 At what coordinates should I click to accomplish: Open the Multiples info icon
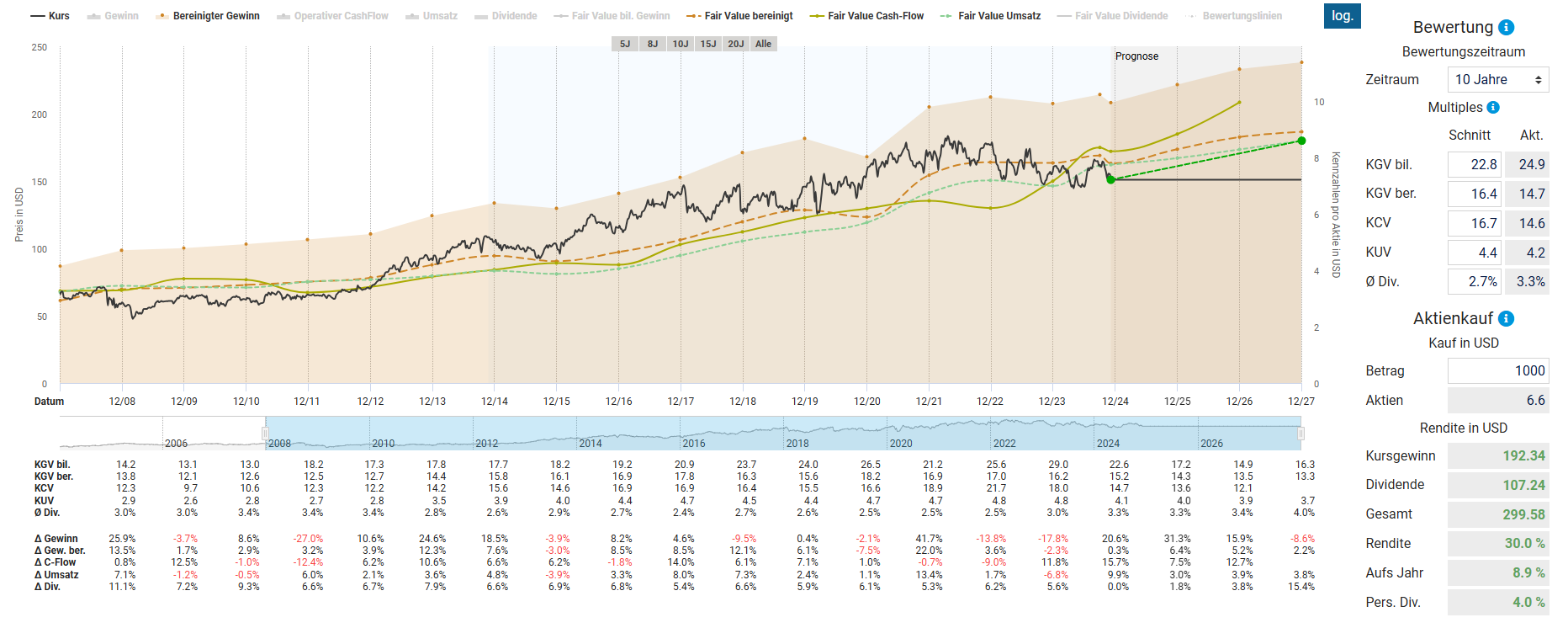1493,108
